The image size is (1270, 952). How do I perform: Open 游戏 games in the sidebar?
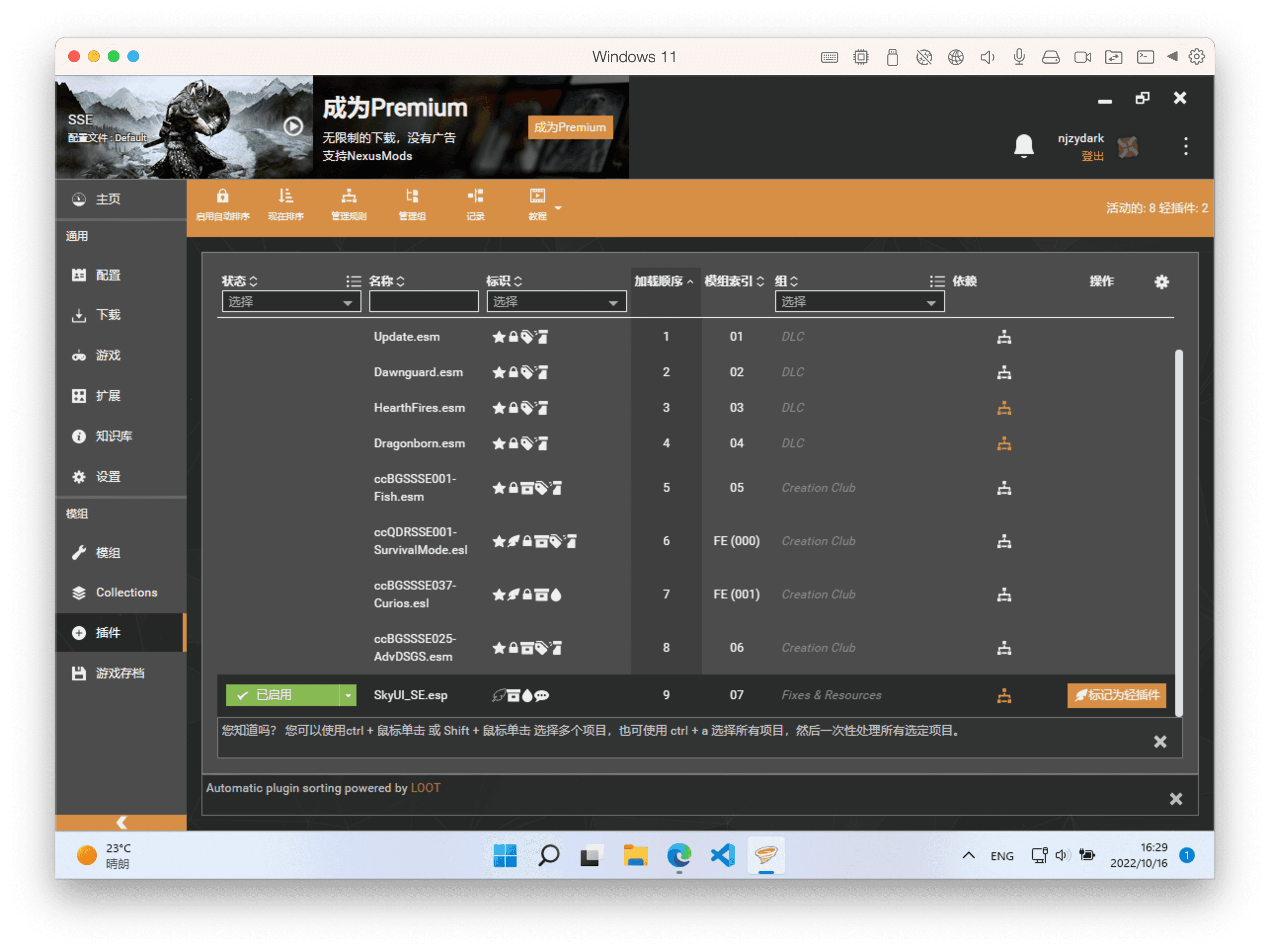coord(121,356)
